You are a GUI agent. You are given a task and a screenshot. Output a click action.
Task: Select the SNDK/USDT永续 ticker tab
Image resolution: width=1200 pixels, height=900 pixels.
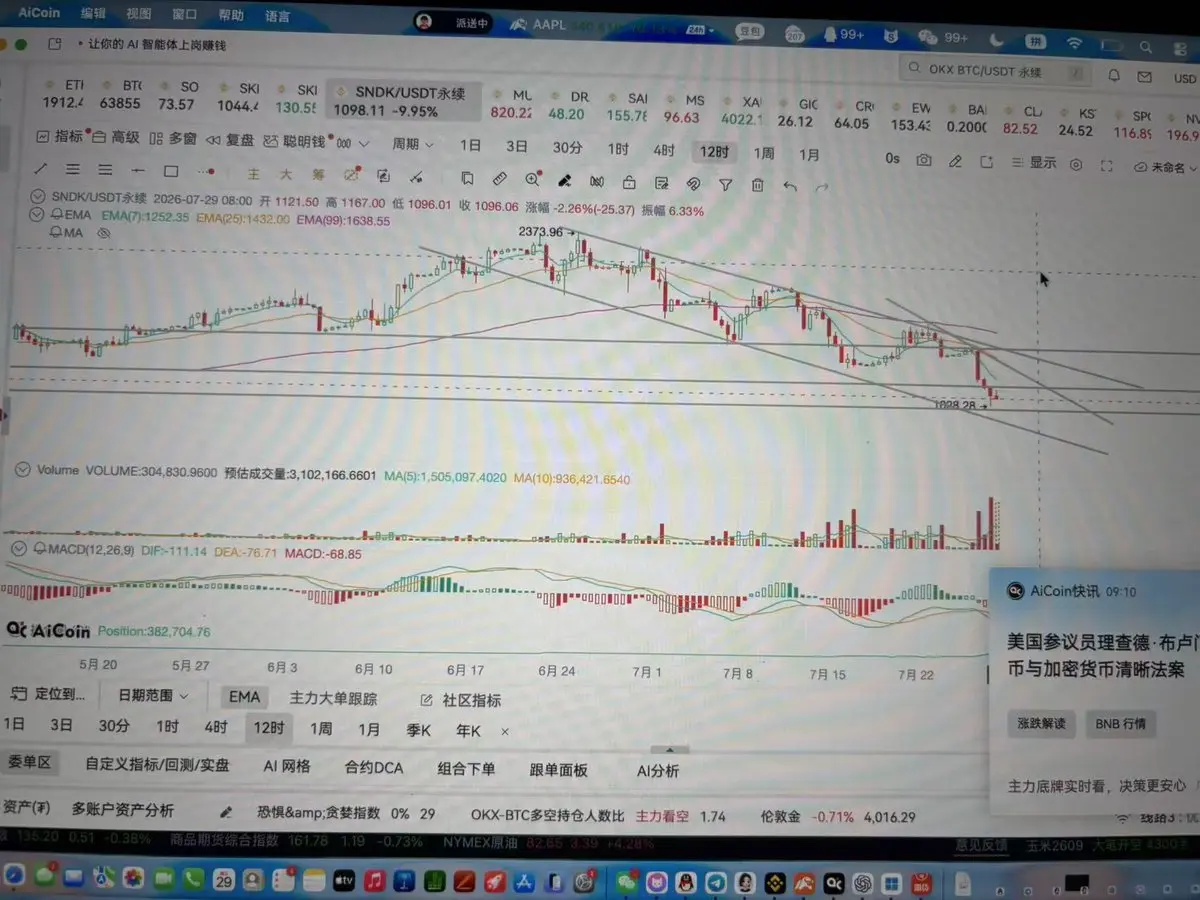405,101
